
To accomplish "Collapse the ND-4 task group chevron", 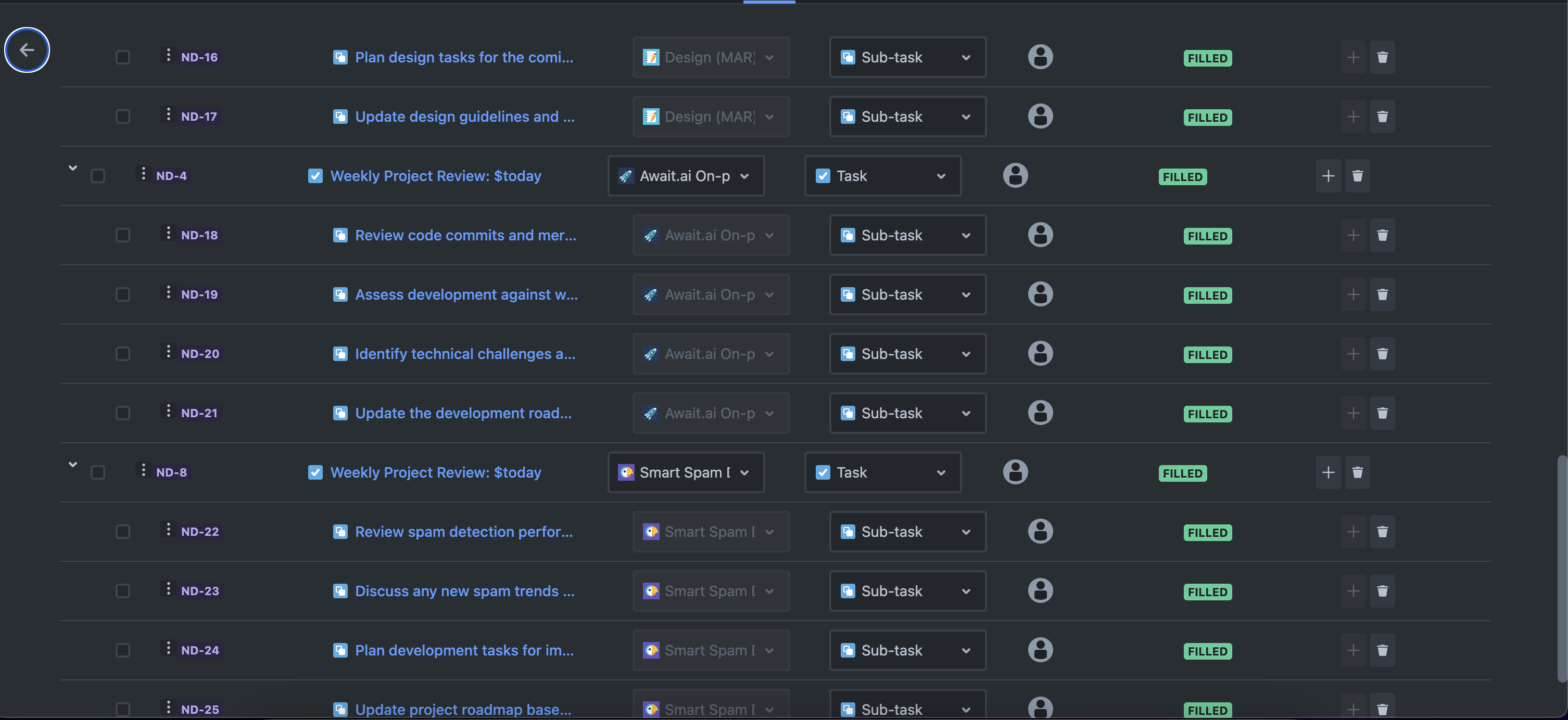I will coord(72,168).
